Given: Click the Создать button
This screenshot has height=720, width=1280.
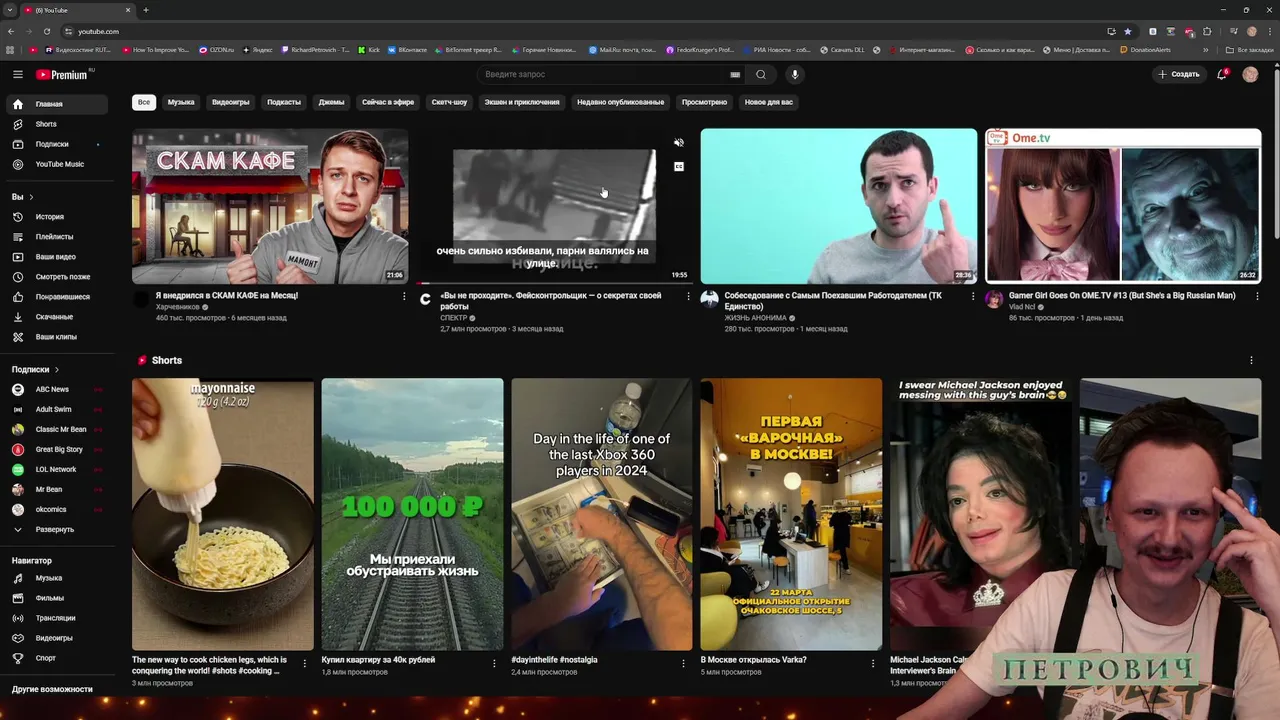Looking at the screenshot, I should (x=1178, y=74).
